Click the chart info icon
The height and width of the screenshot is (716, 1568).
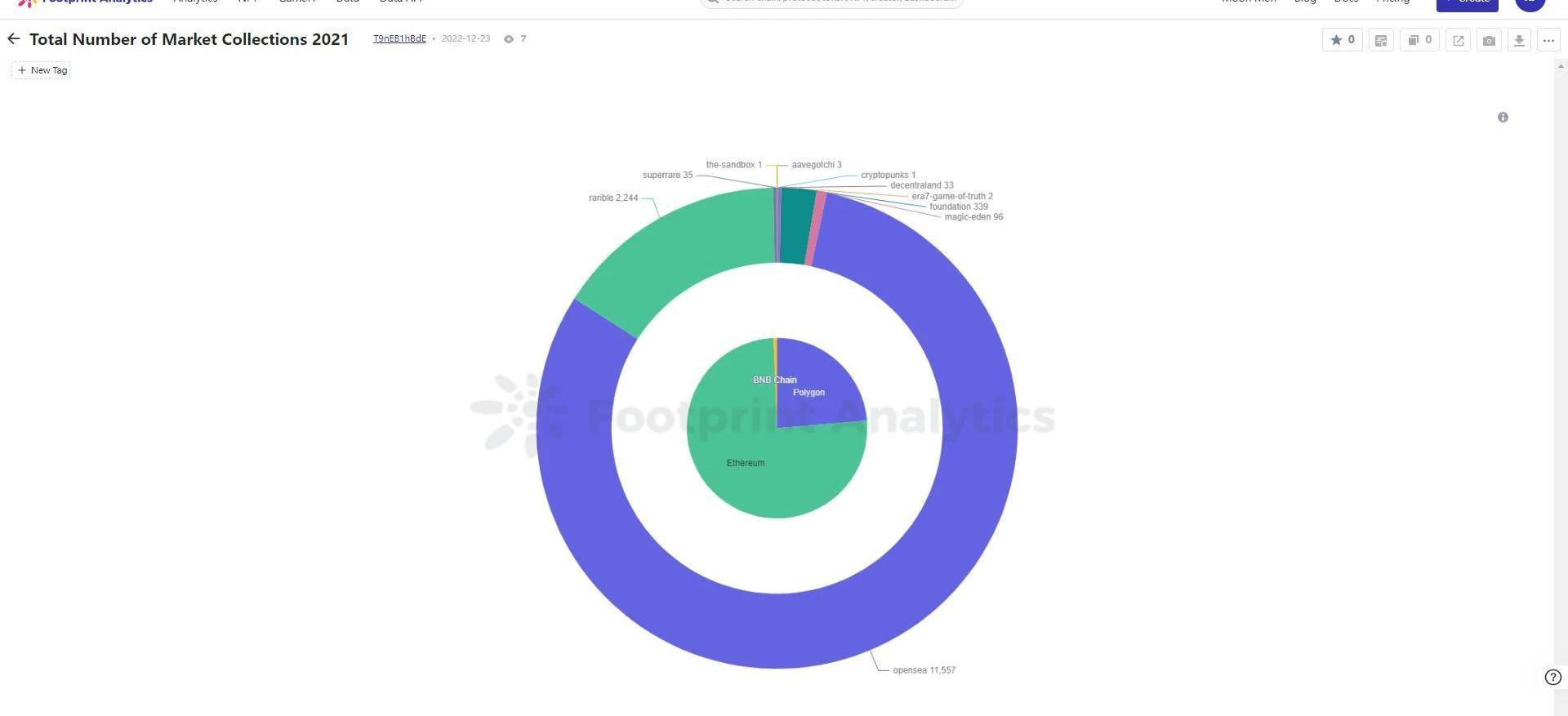tap(1503, 118)
